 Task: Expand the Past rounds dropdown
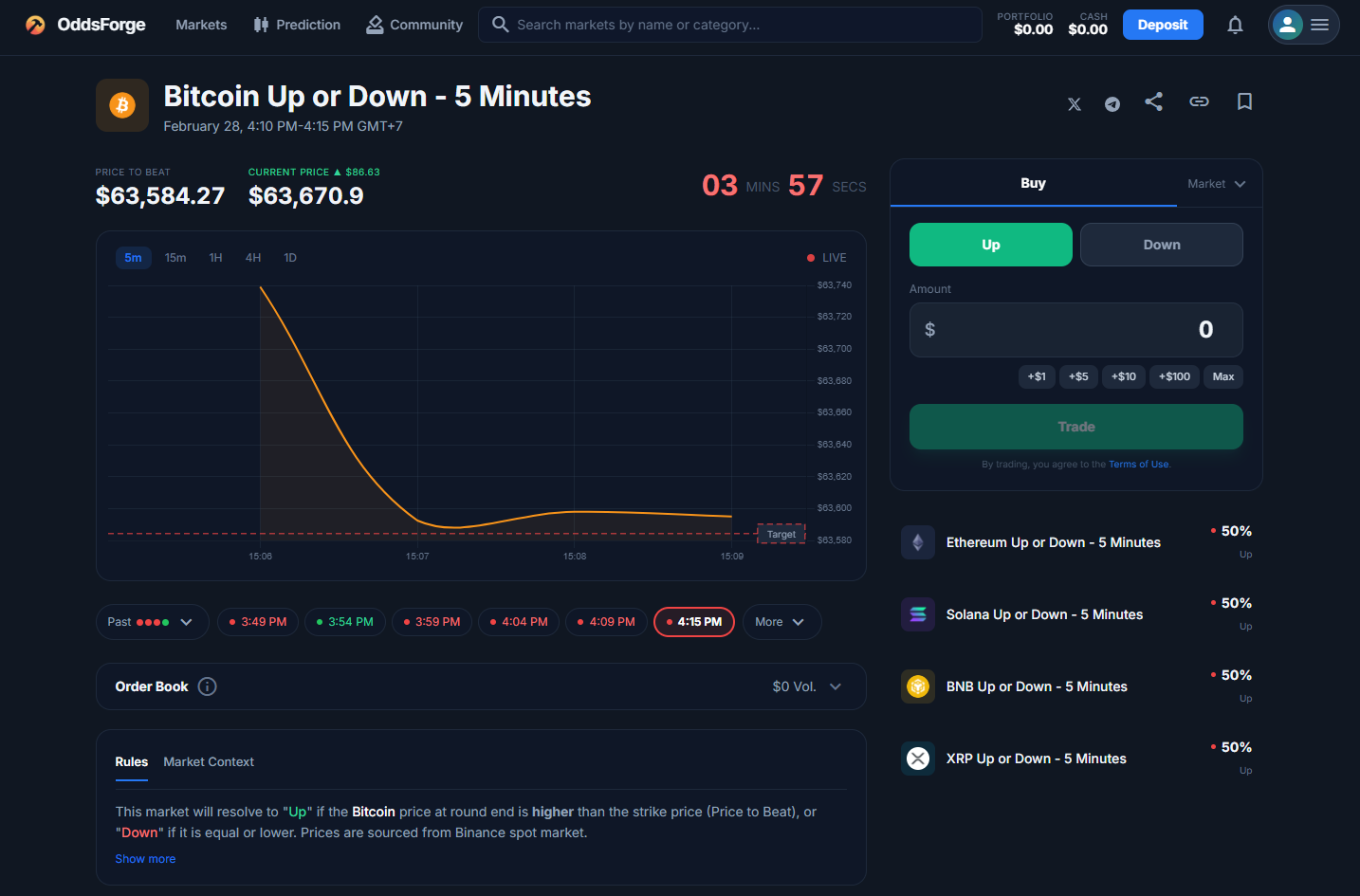click(152, 622)
